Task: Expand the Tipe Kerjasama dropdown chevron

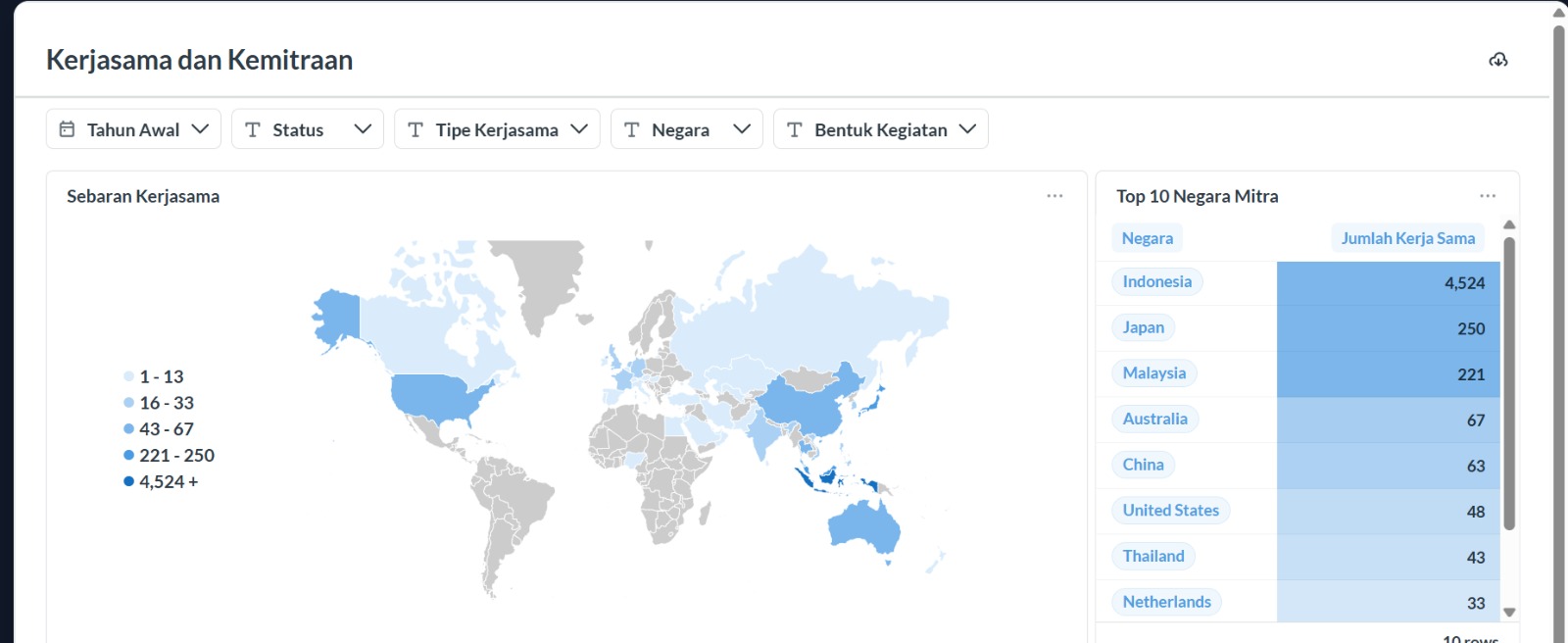Action: coord(579,129)
